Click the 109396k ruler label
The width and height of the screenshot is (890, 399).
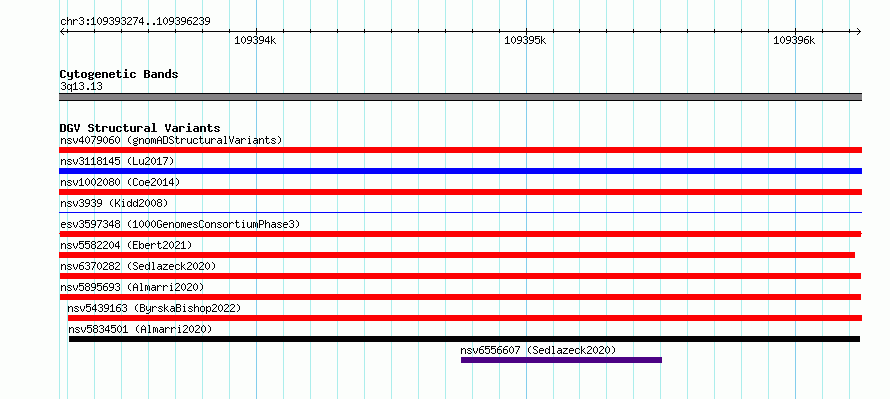[794, 40]
